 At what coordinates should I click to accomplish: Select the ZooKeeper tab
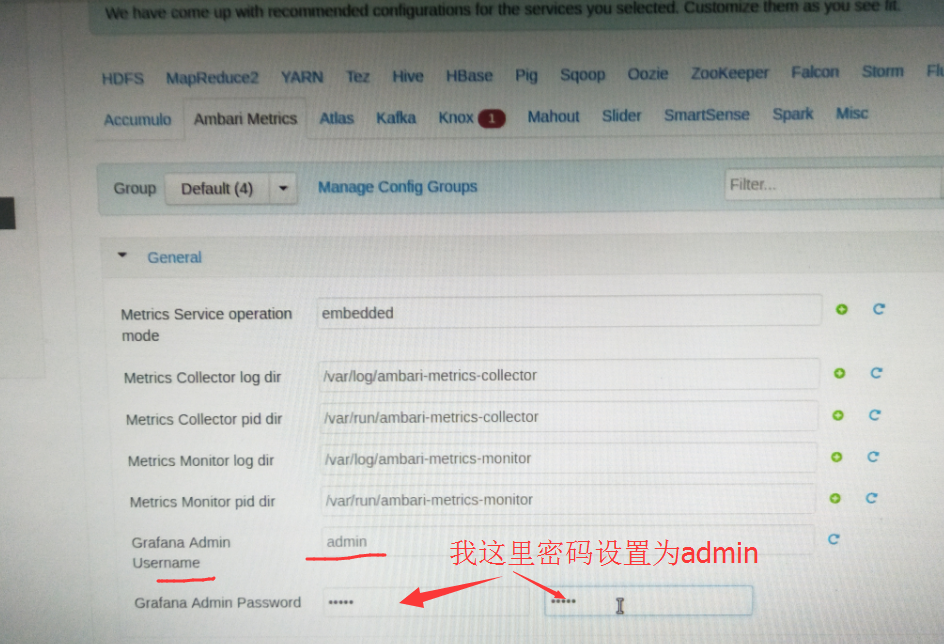(730, 73)
